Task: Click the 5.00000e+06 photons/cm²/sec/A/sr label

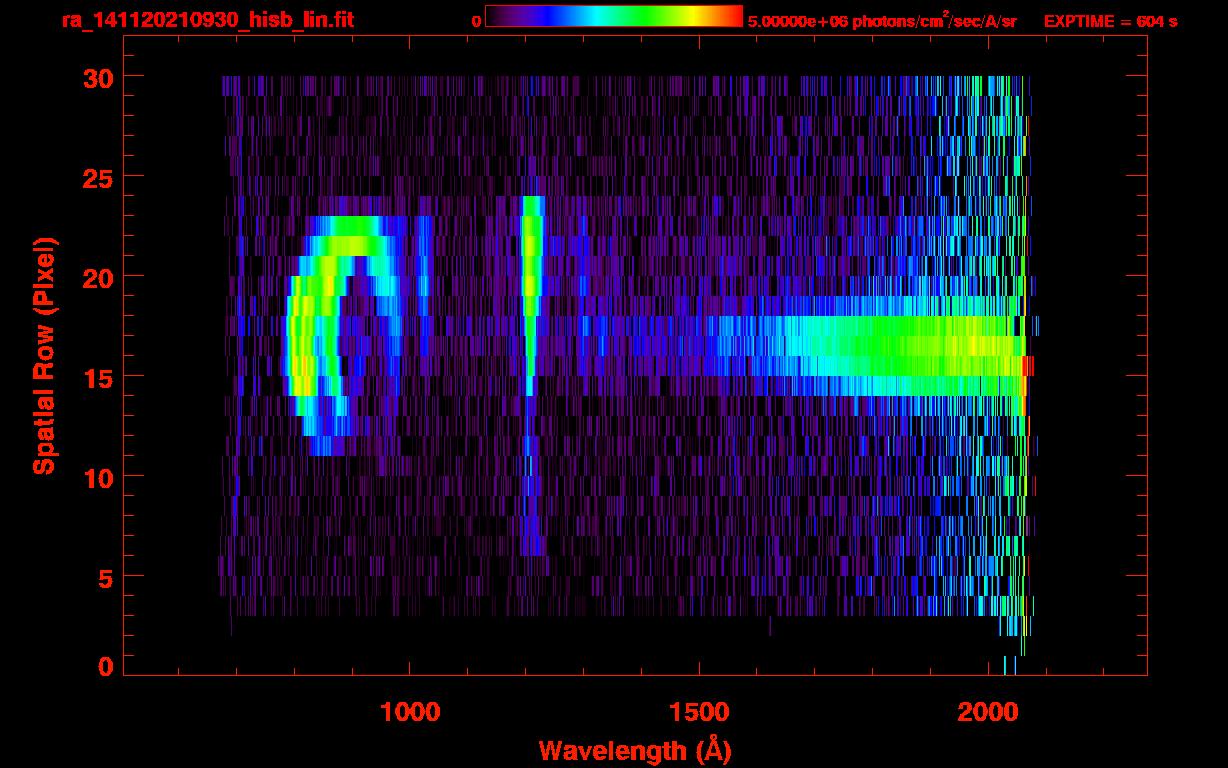Action: pos(882,20)
